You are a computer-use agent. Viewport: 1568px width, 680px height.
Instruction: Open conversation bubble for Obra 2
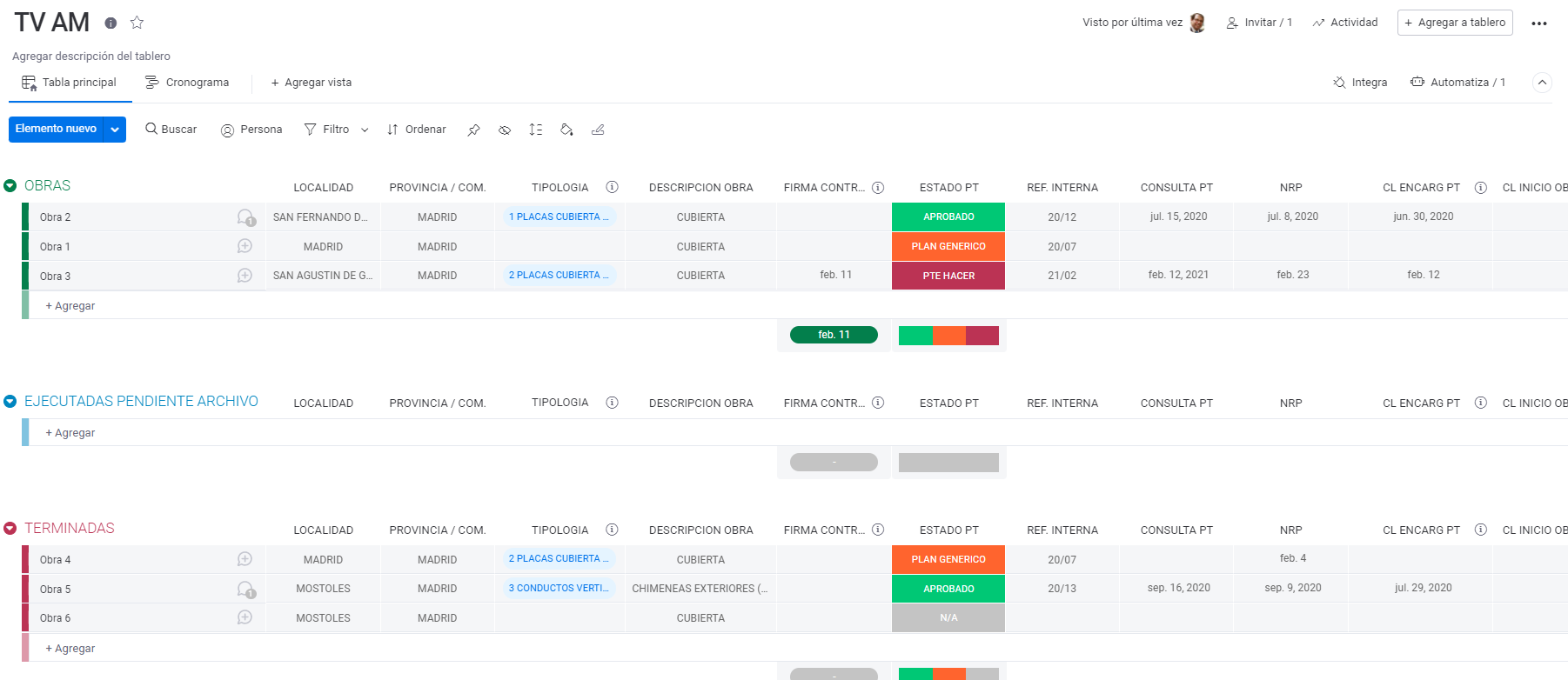pos(245,217)
